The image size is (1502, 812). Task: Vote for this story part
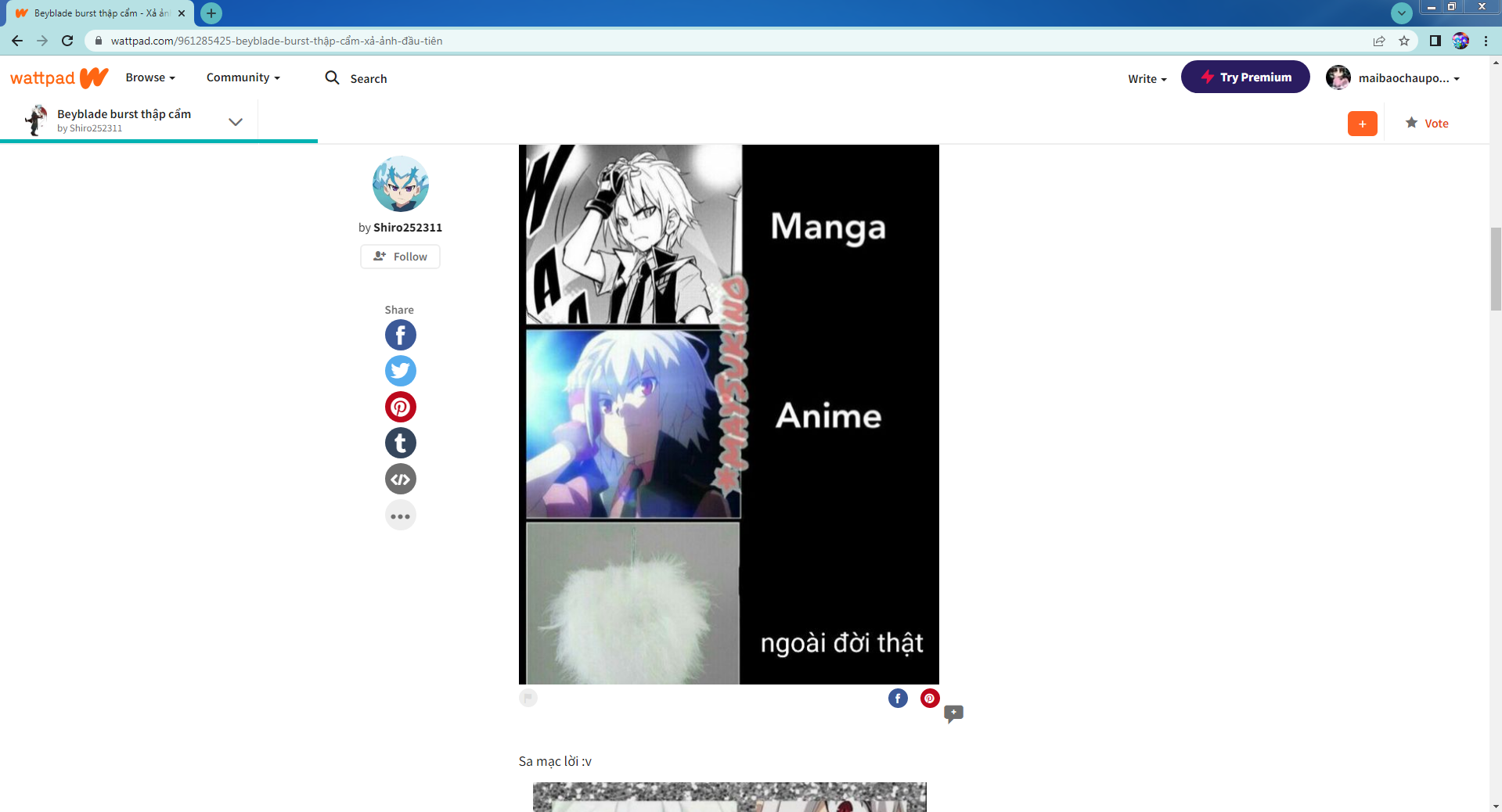click(x=1427, y=124)
